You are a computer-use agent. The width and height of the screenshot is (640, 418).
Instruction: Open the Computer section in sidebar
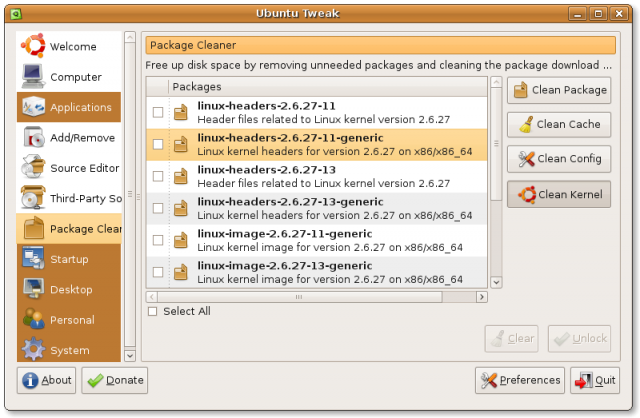69,77
